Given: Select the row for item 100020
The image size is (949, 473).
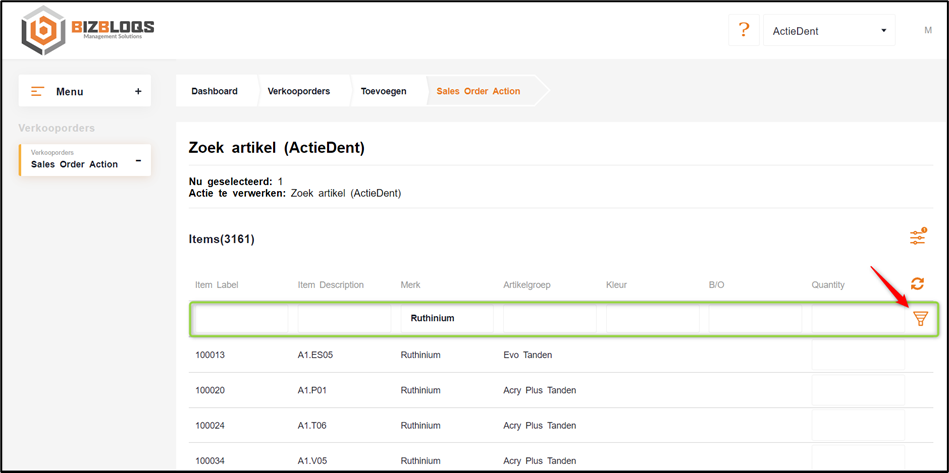Looking at the screenshot, I should [210, 390].
